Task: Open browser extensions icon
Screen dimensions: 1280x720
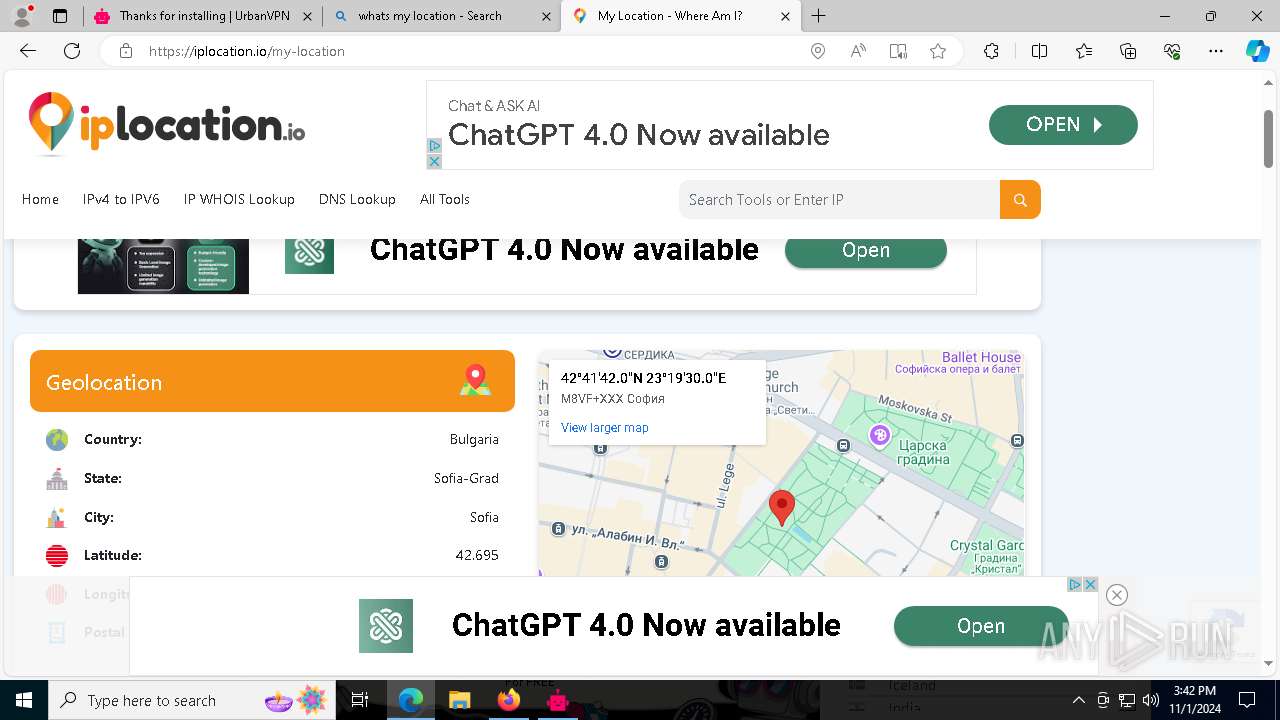Action: pos(991,51)
